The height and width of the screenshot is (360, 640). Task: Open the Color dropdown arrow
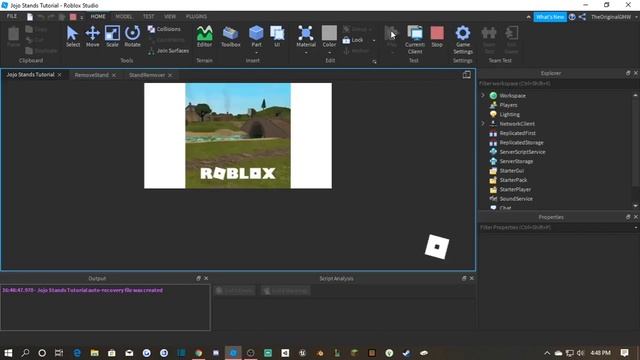(329, 53)
